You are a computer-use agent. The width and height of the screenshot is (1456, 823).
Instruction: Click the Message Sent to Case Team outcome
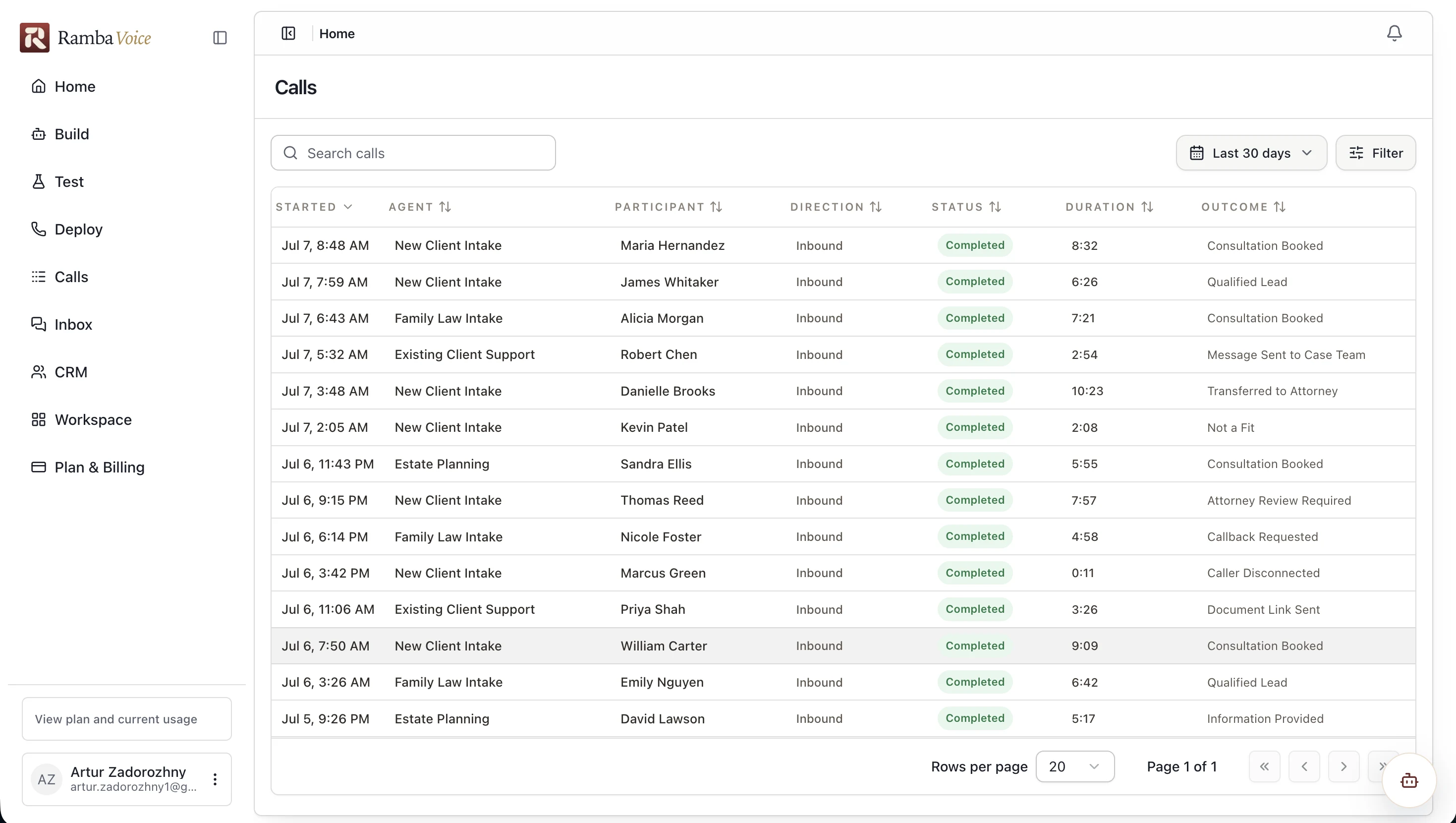tap(1286, 354)
